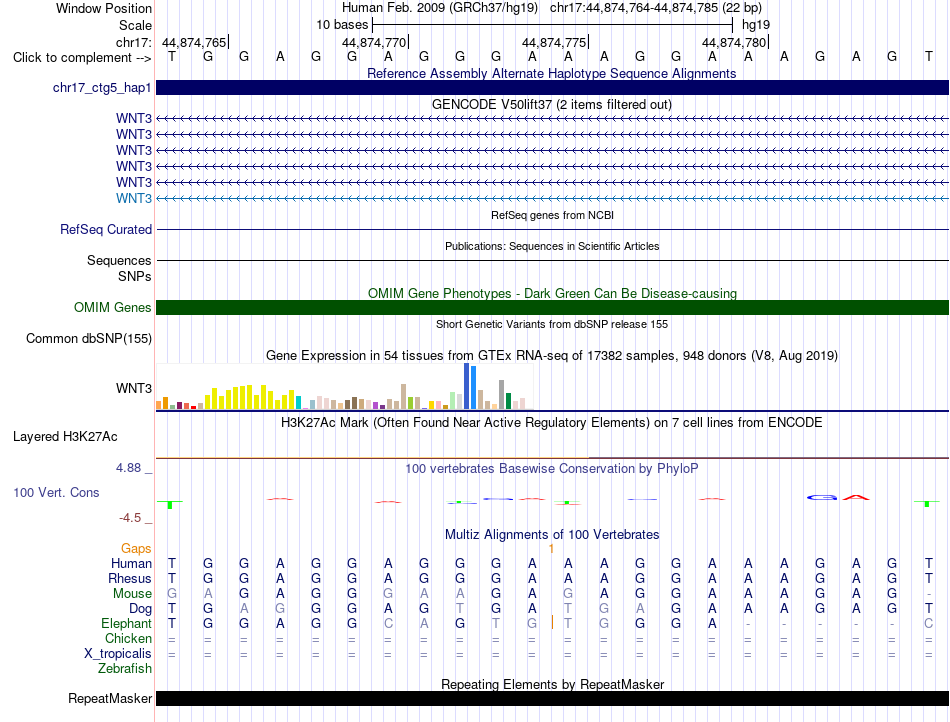Click the orange gap marker in Elephant row
950x722 pixels.
coord(552,623)
